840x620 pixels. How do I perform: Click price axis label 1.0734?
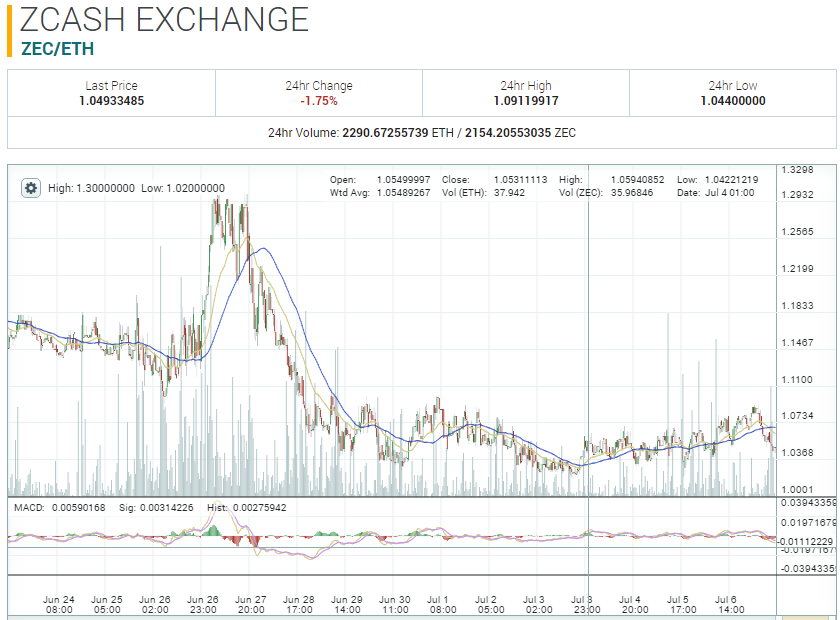coord(797,416)
